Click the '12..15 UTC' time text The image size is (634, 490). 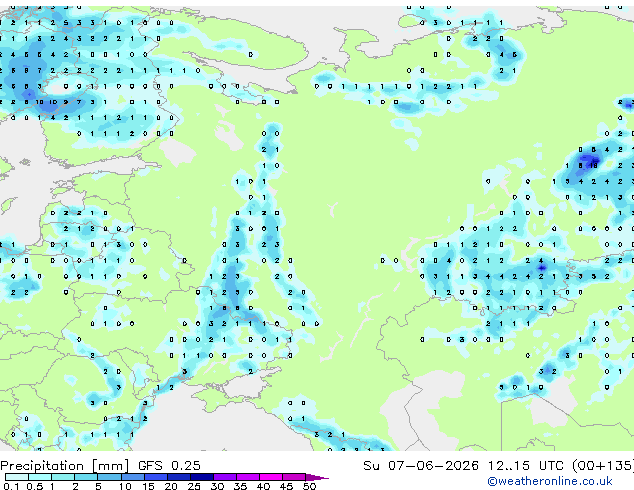point(525,466)
